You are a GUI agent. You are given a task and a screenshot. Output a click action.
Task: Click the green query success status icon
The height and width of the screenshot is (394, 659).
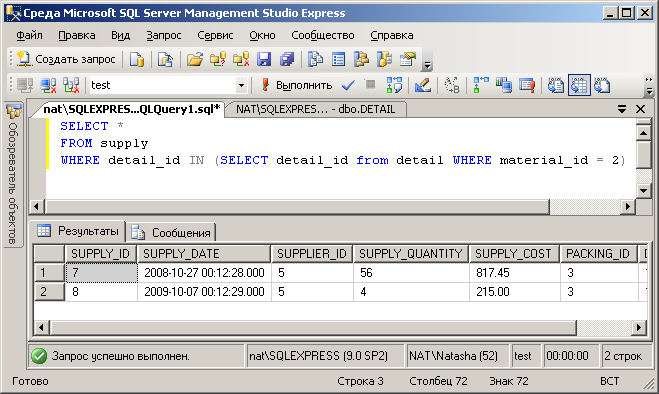click(39, 356)
